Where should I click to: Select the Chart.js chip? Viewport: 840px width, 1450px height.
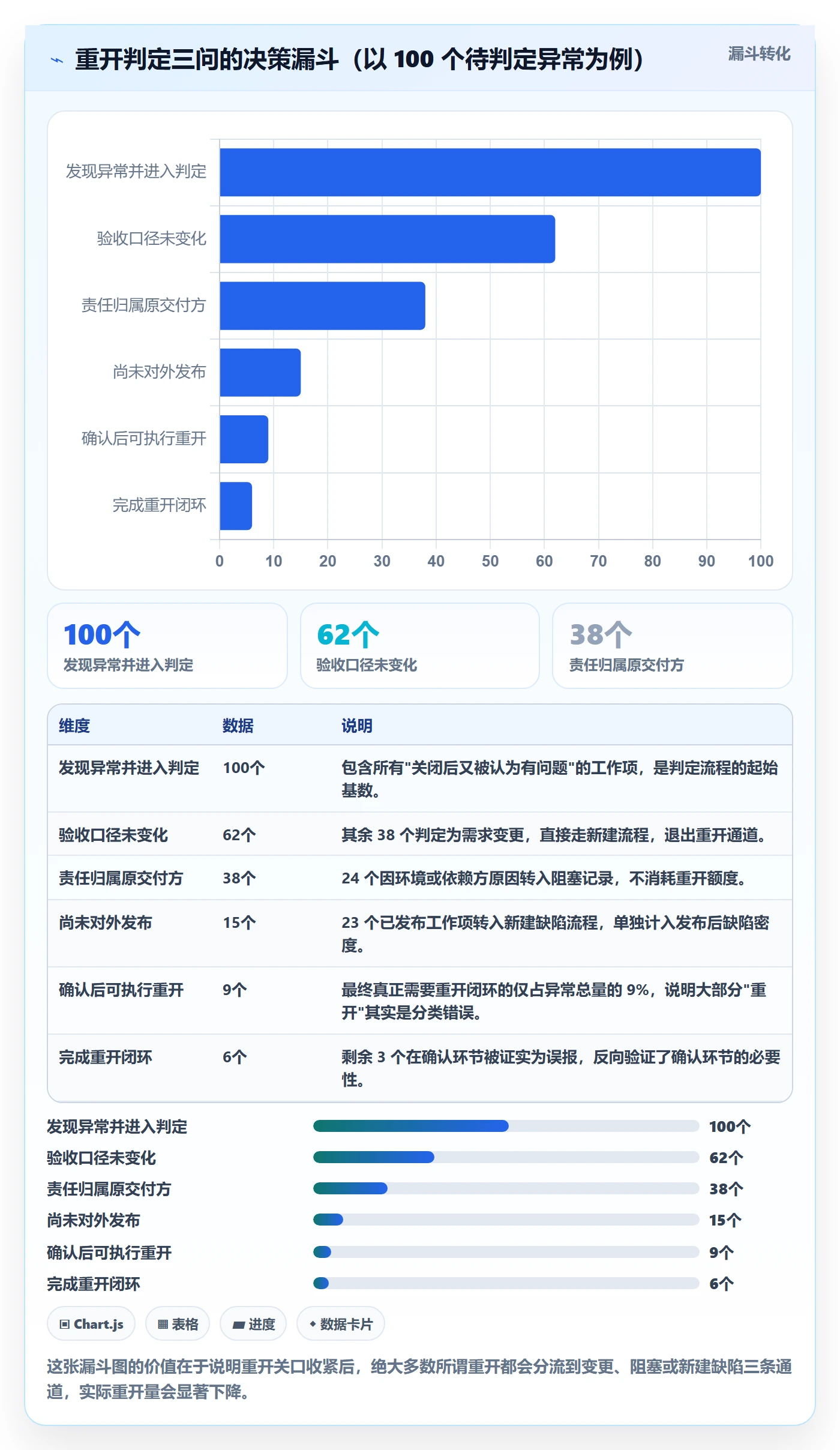(91, 1323)
